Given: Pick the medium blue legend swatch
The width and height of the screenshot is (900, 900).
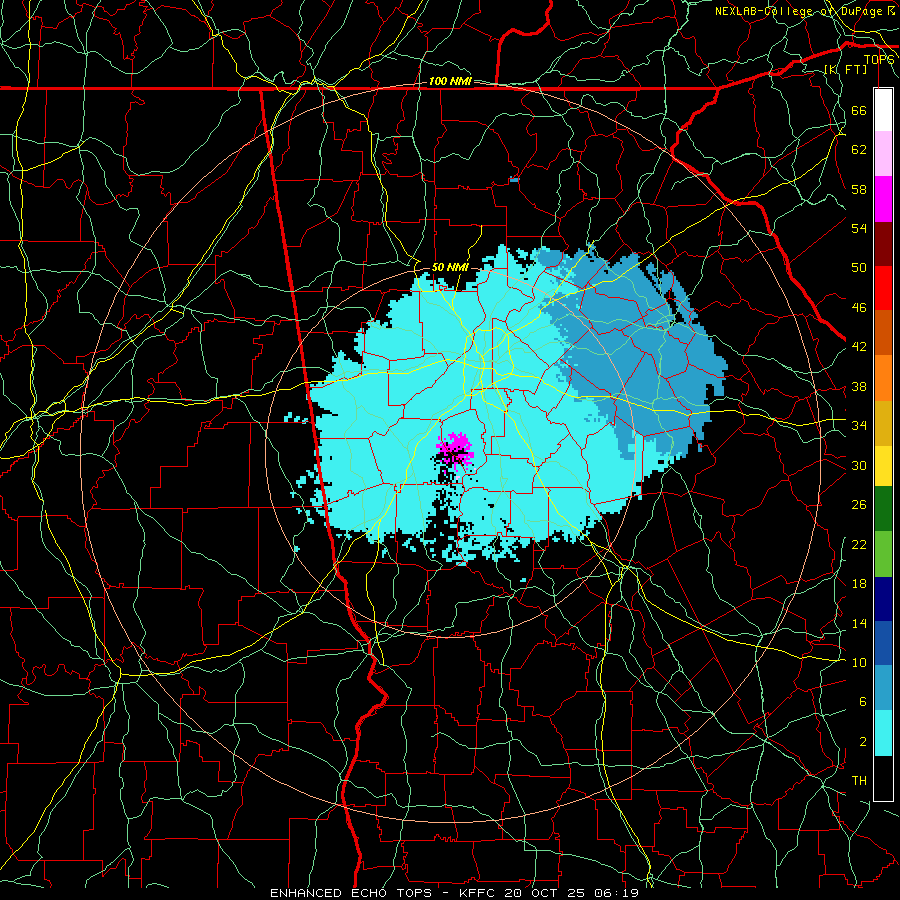Looking at the screenshot, I should 883,643.
